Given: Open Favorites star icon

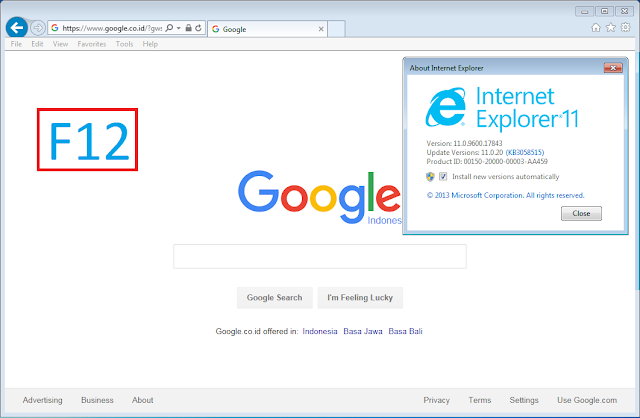Looking at the screenshot, I should 611,27.
